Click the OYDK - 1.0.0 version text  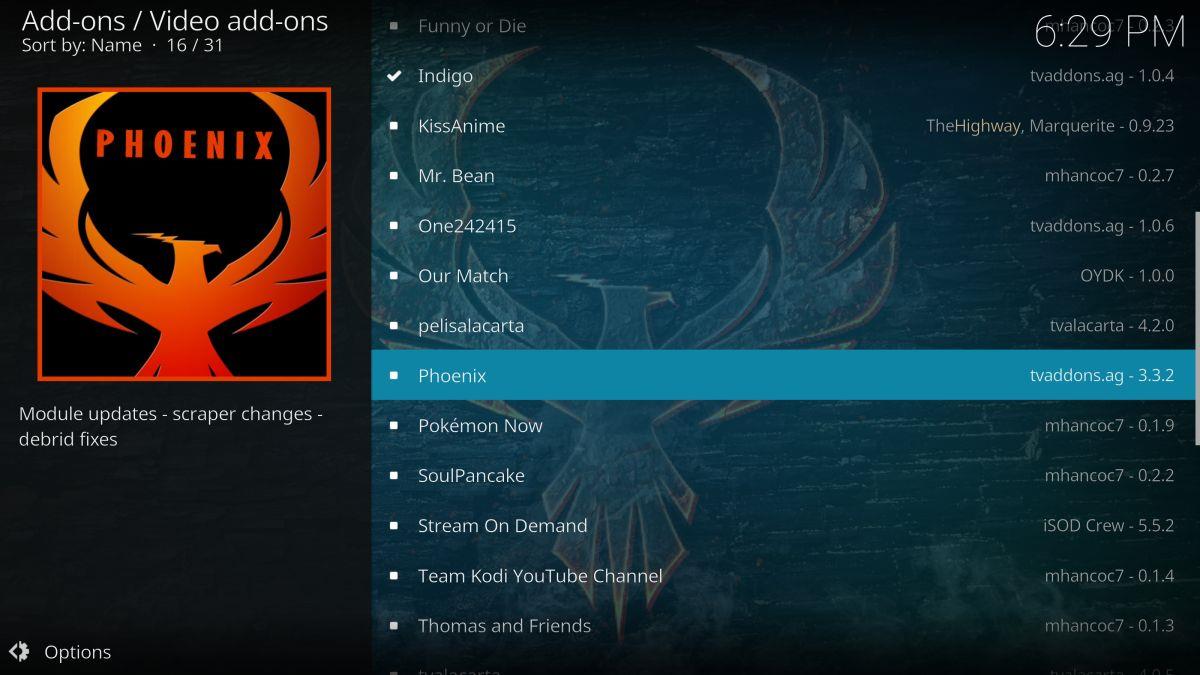pos(1127,276)
